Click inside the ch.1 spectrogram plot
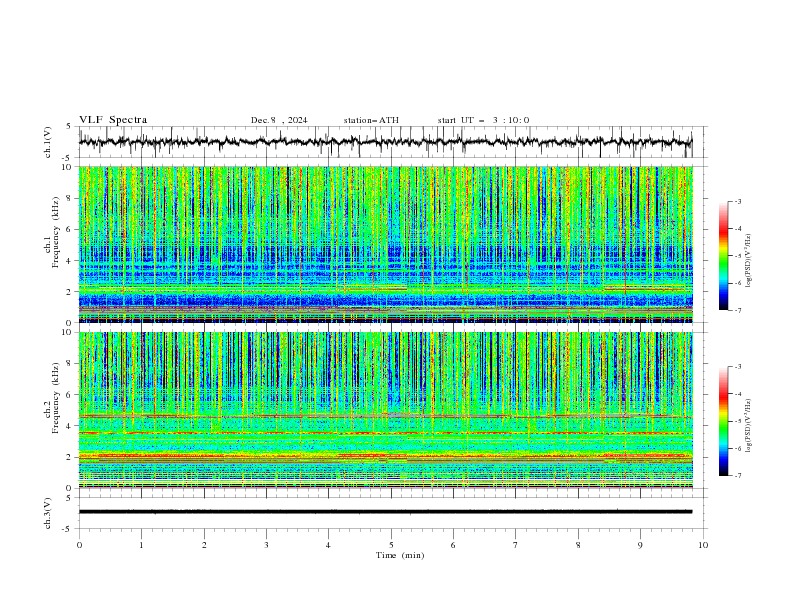 click(385, 244)
